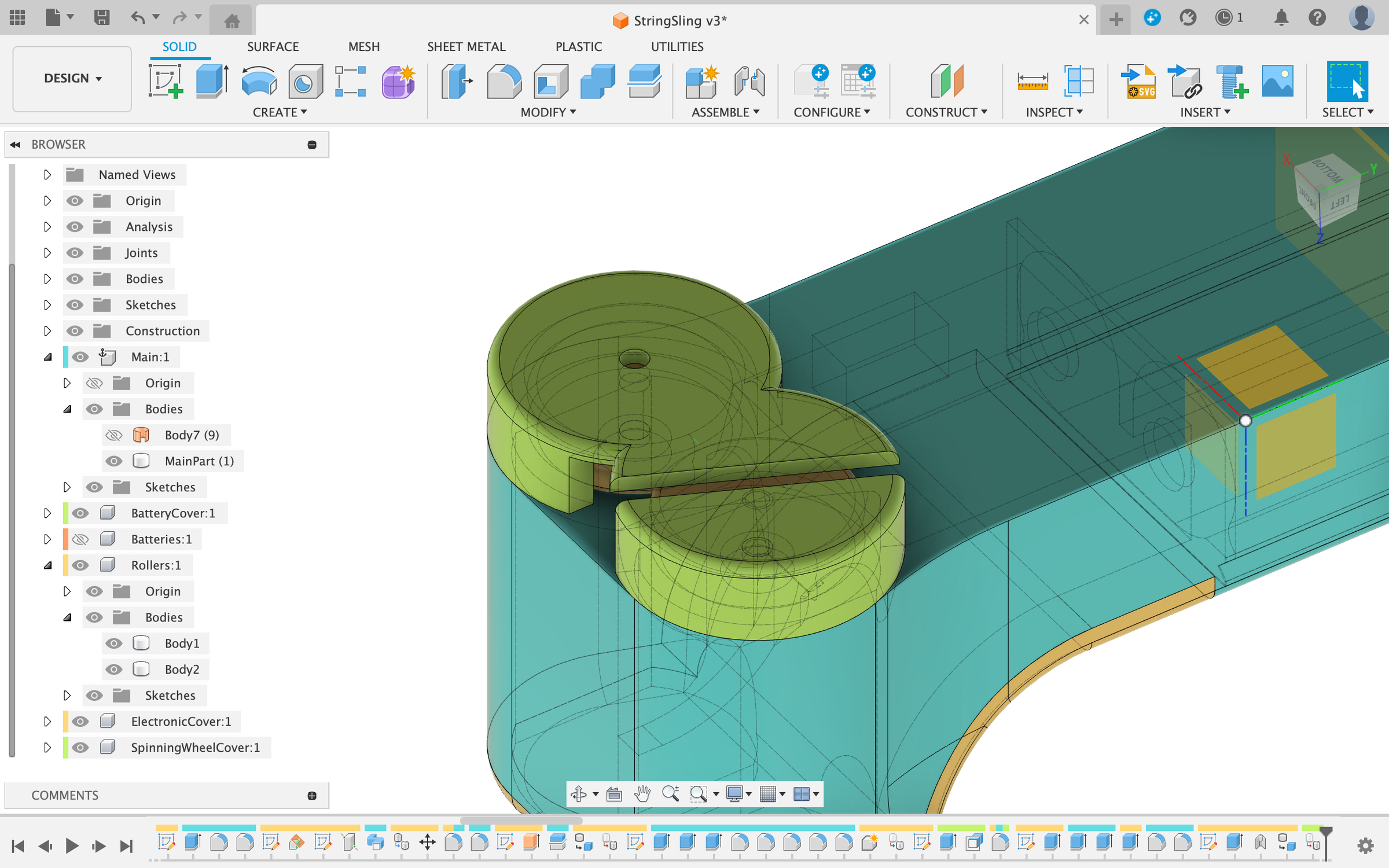This screenshot has width=1389, height=868.
Task: Select the Revolve tool
Action: [x=258, y=81]
